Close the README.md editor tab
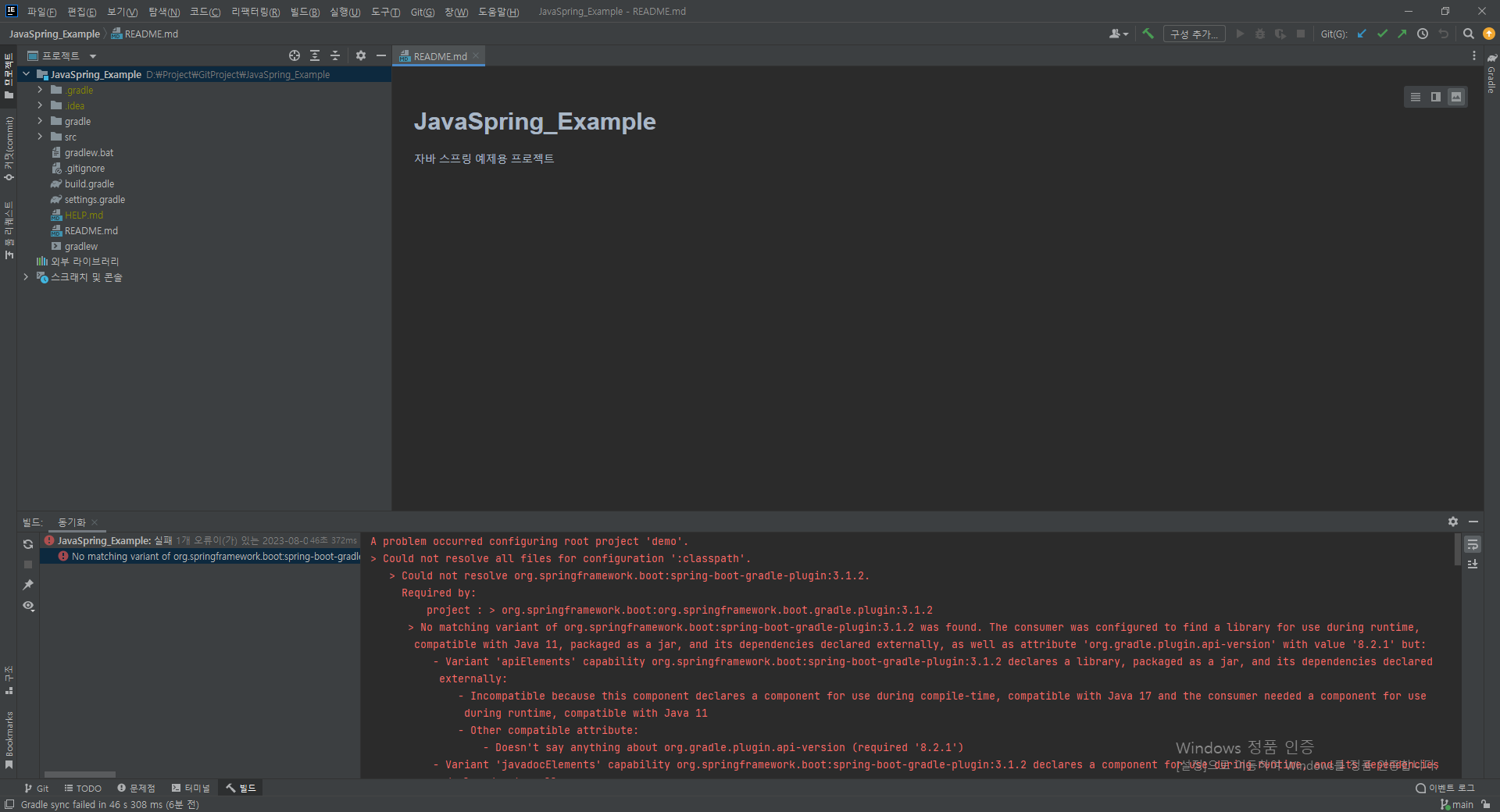This screenshot has height=812, width=1500. (476, 56)
